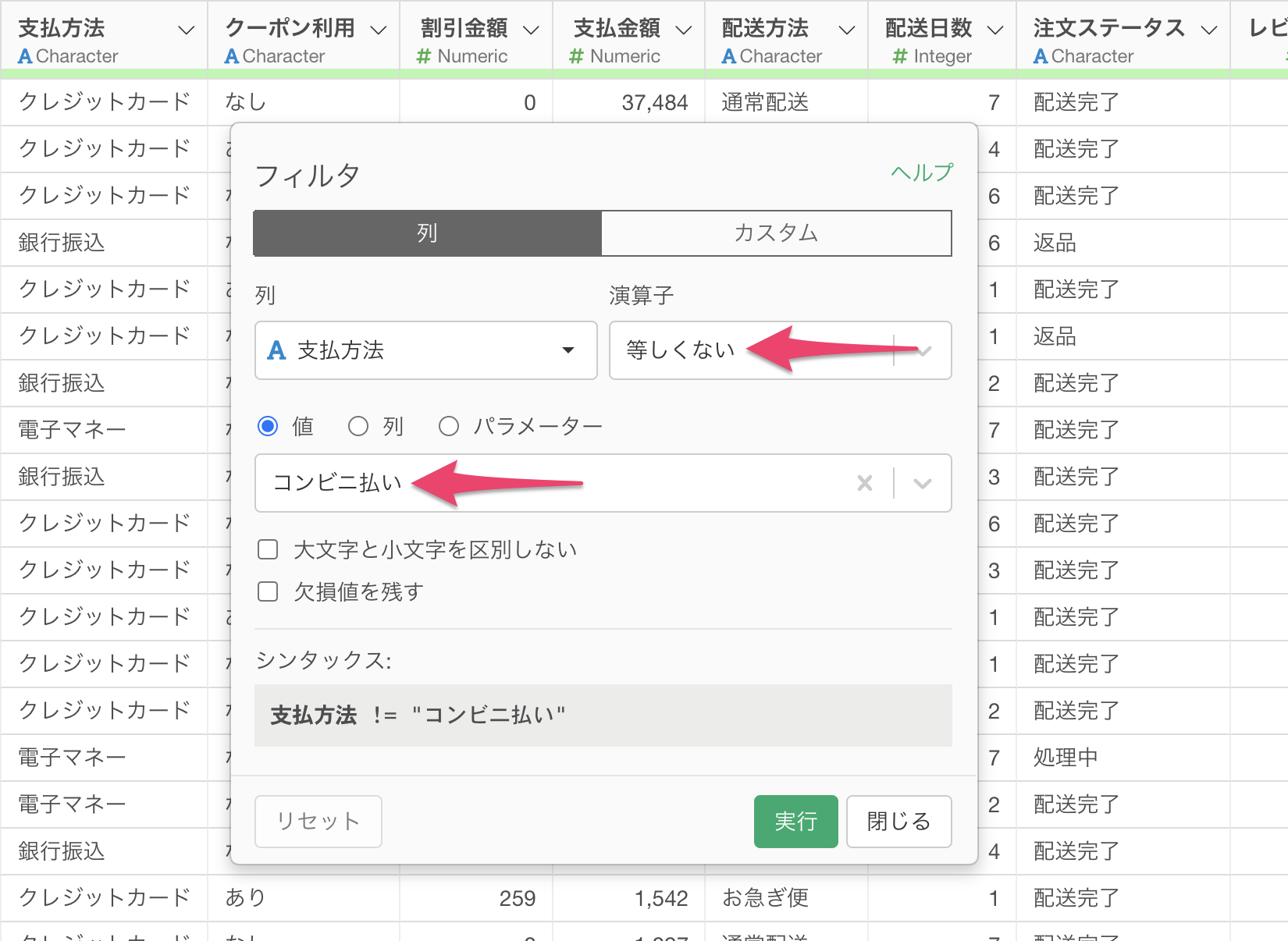Select the 値 radio button
The width and height of the screenshot is (1288, 941).
coord(268,426)
